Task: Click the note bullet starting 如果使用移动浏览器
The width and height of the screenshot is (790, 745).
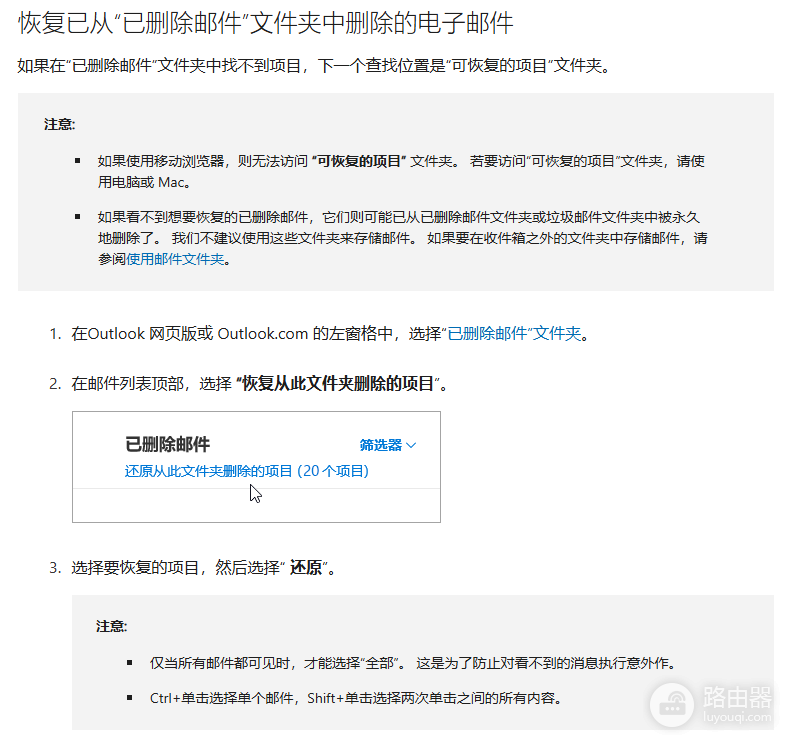Action: 402,172
